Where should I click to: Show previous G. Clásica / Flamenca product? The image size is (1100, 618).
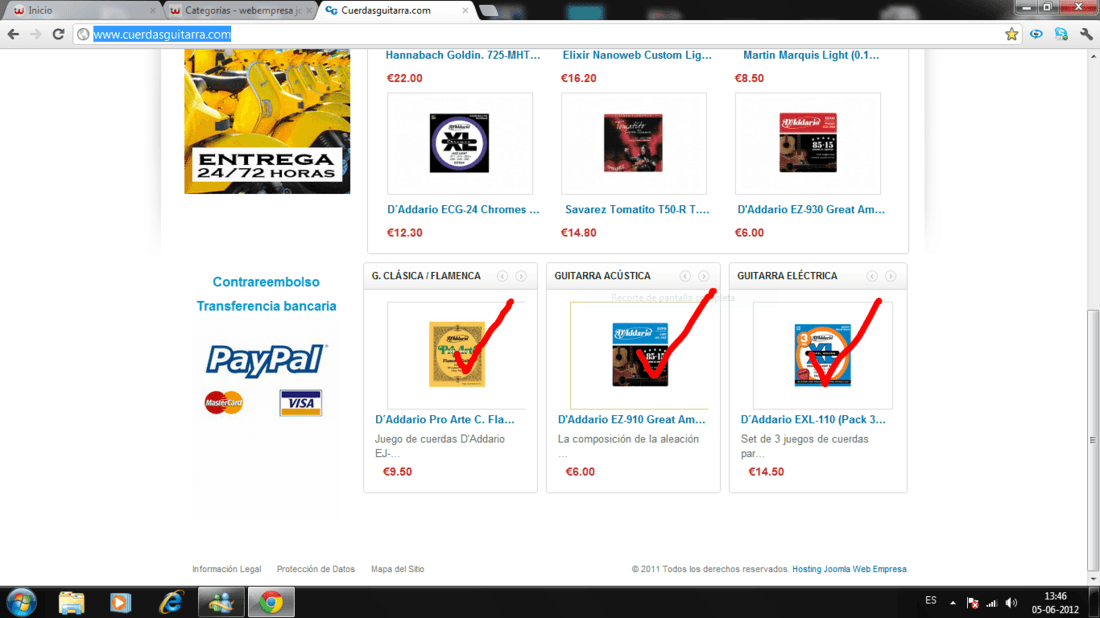502,276
